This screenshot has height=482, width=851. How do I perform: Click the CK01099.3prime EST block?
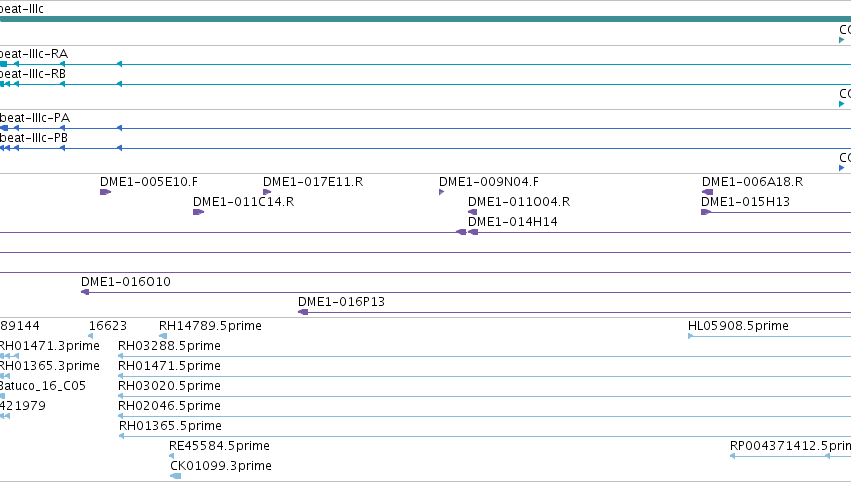175,476
